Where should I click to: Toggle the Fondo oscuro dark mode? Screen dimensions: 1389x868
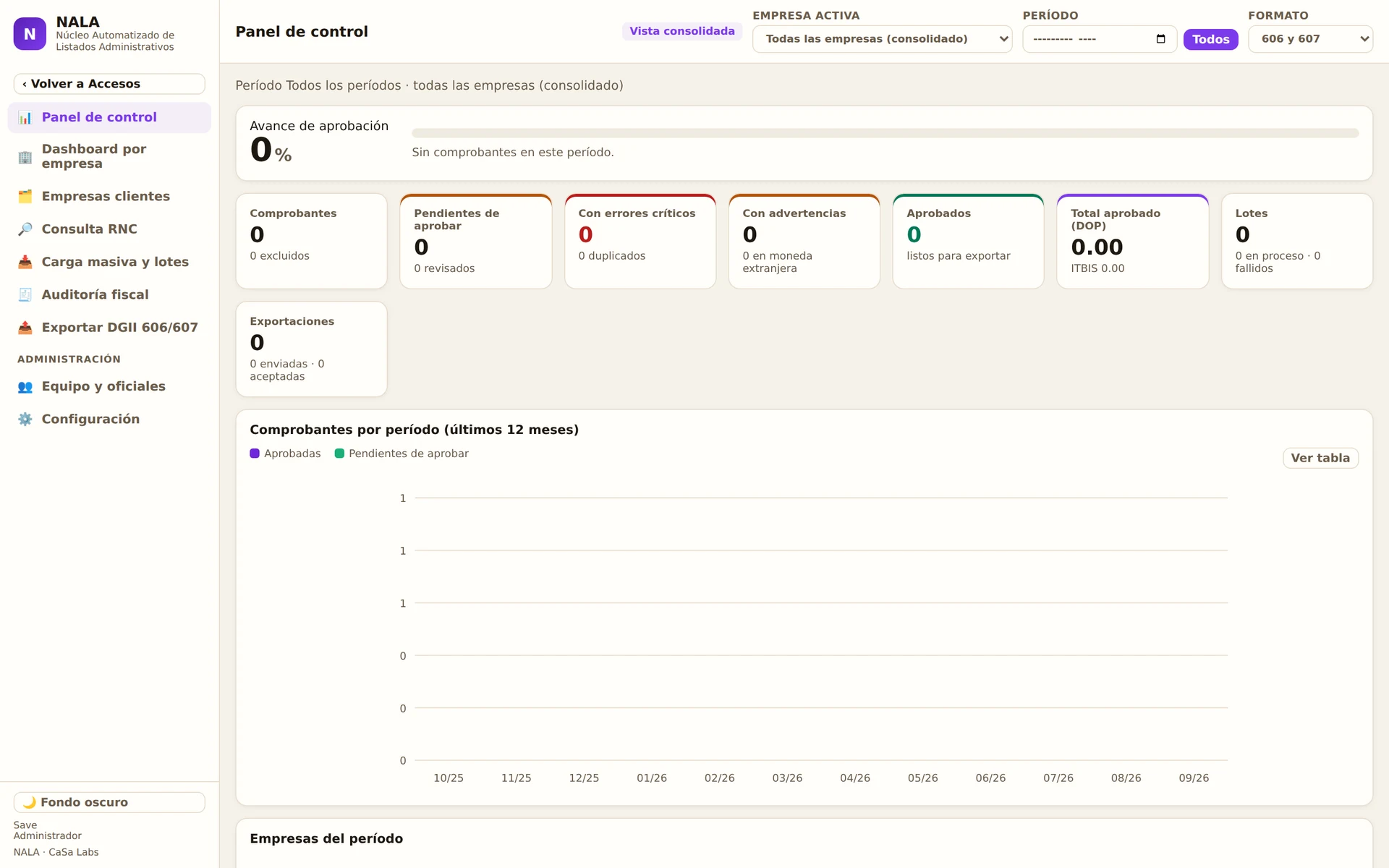[109, 802]
